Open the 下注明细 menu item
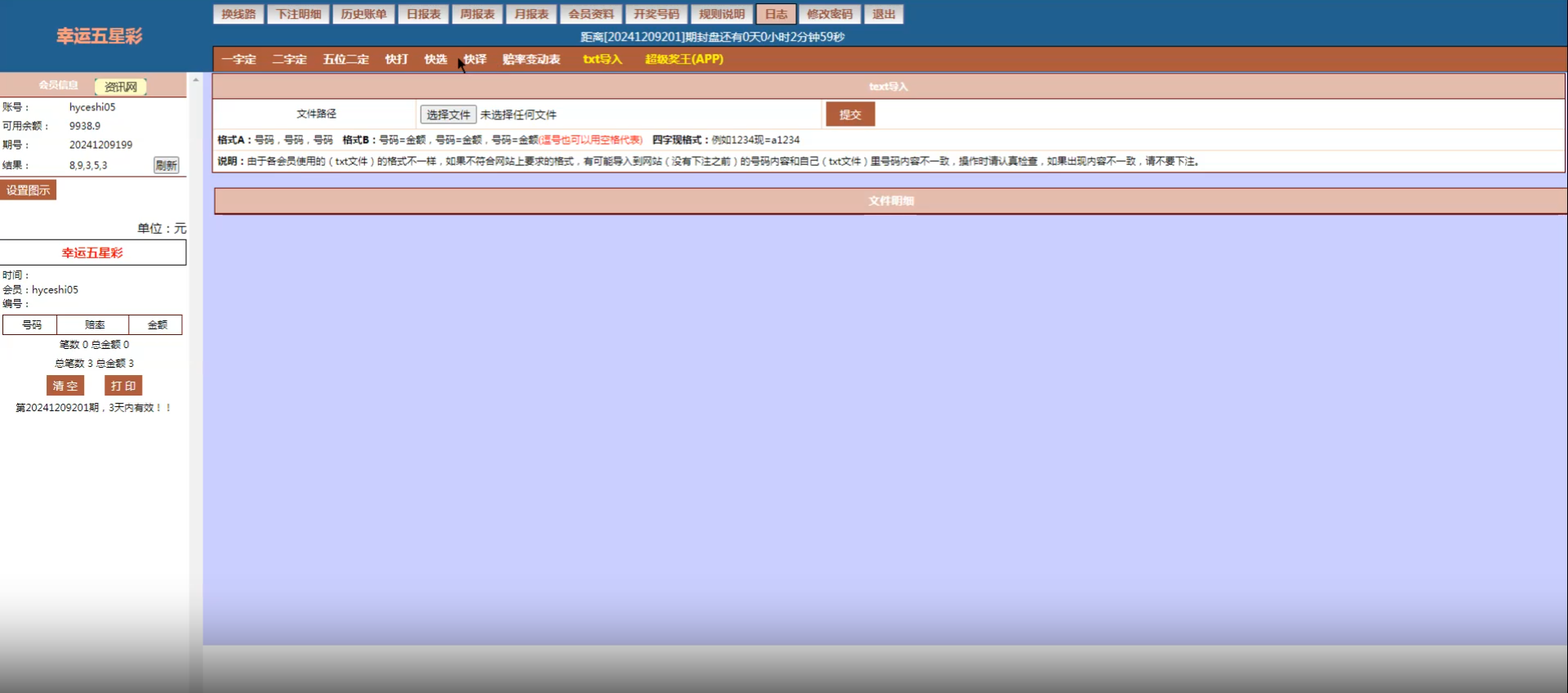Image resolution: width=1568 pixels, height=693 pixels. coord(298,14)
